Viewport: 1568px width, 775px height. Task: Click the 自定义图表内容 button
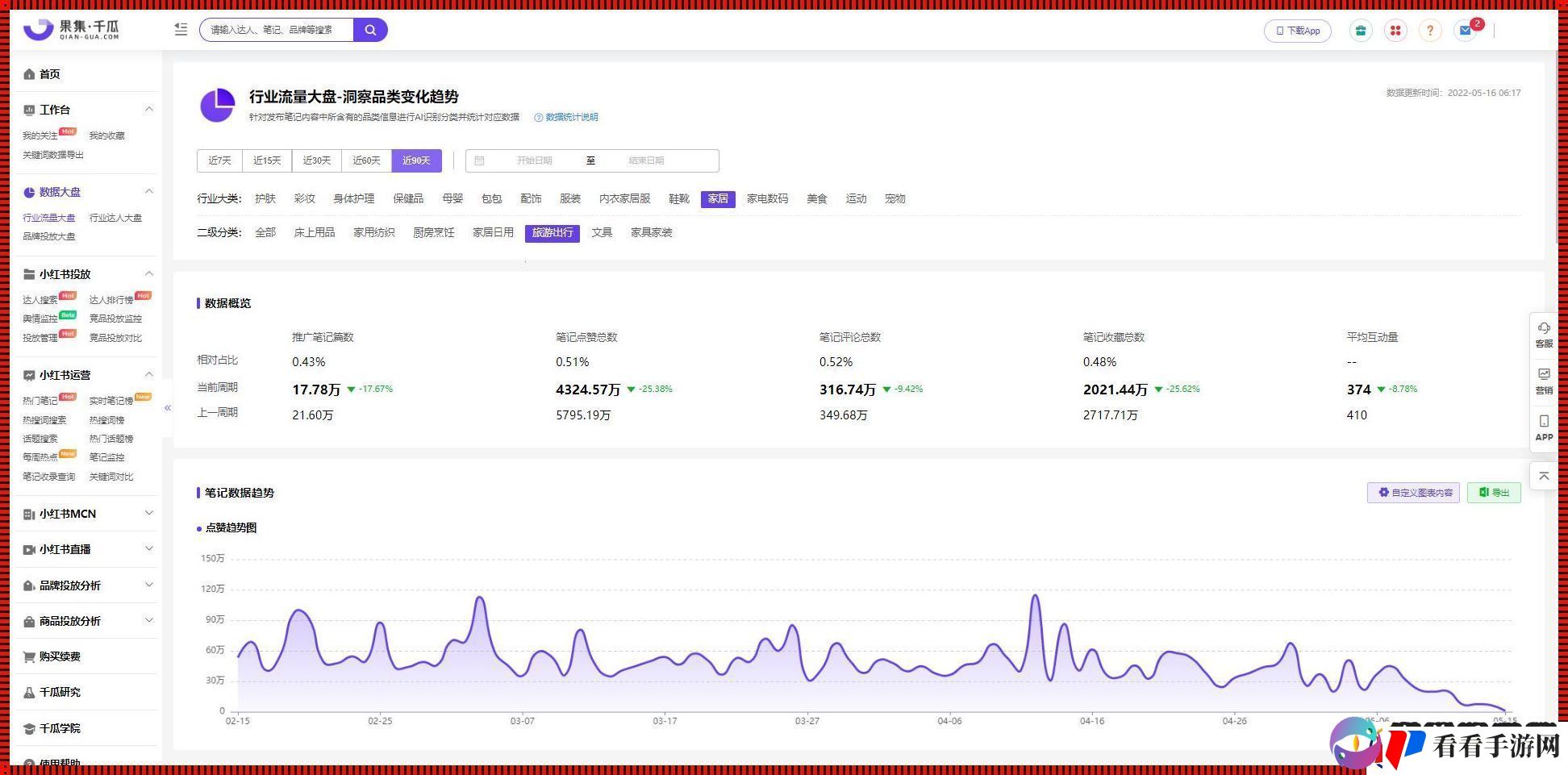point(1413,493)
